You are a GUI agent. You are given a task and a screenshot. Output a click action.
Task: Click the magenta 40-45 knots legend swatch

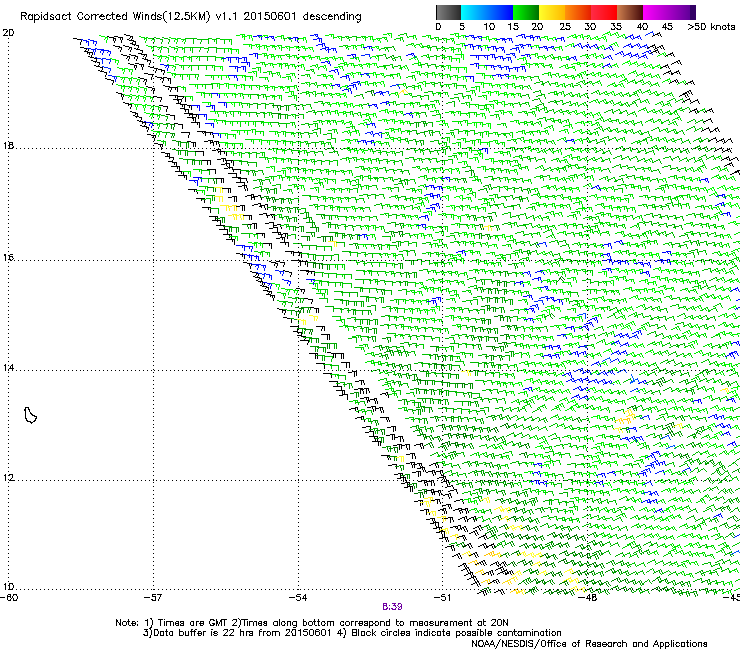click(656, 12)
